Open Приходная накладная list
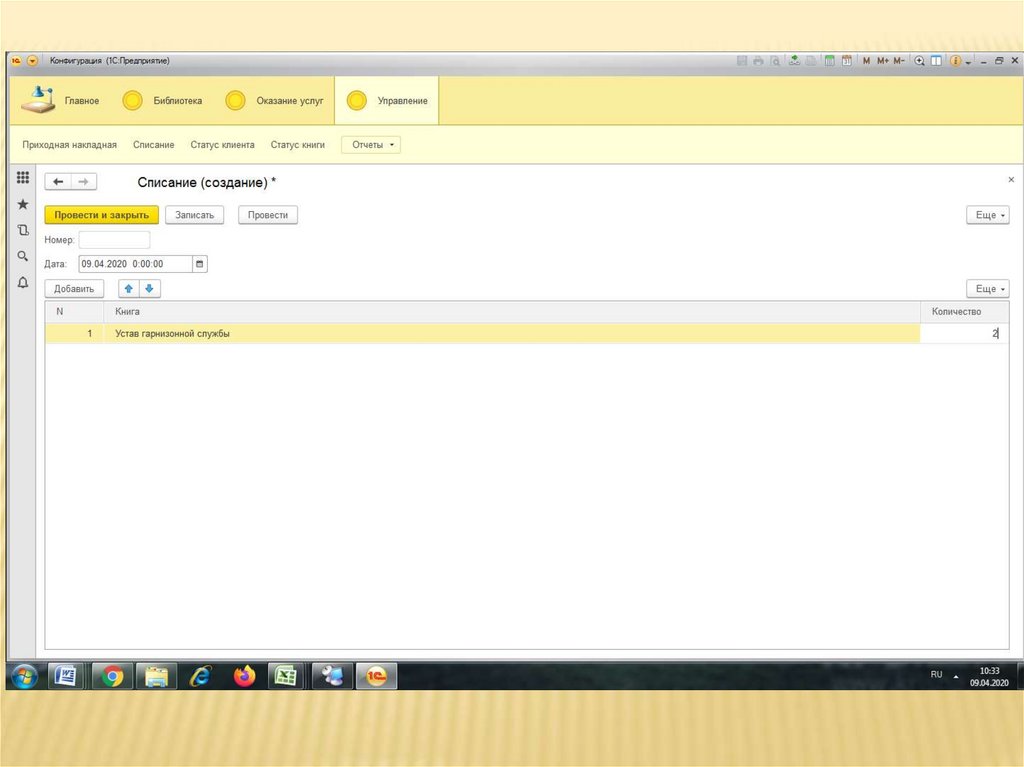Viewport: 1024px width, 767px height. [x=69, y=144]
